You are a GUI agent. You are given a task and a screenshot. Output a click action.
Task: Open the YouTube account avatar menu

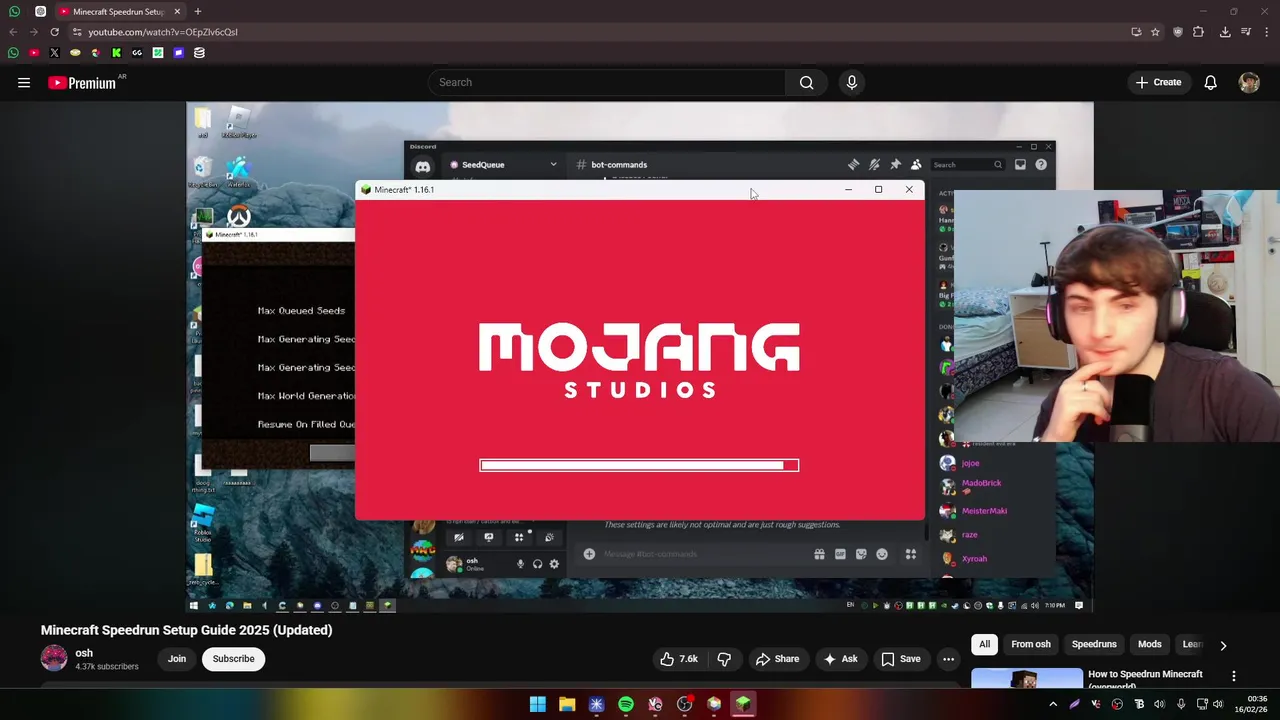click(1249, 83)
